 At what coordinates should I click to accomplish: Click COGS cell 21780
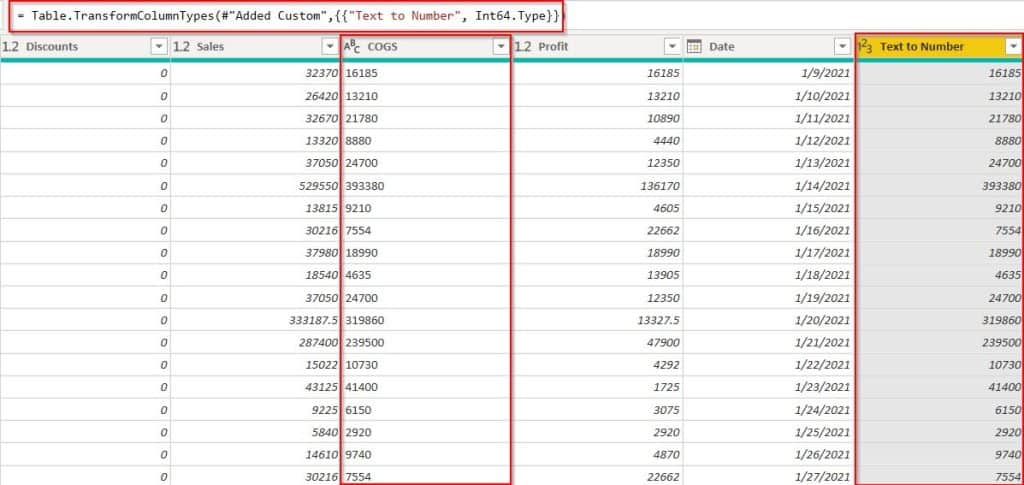[x=426, y=119]
